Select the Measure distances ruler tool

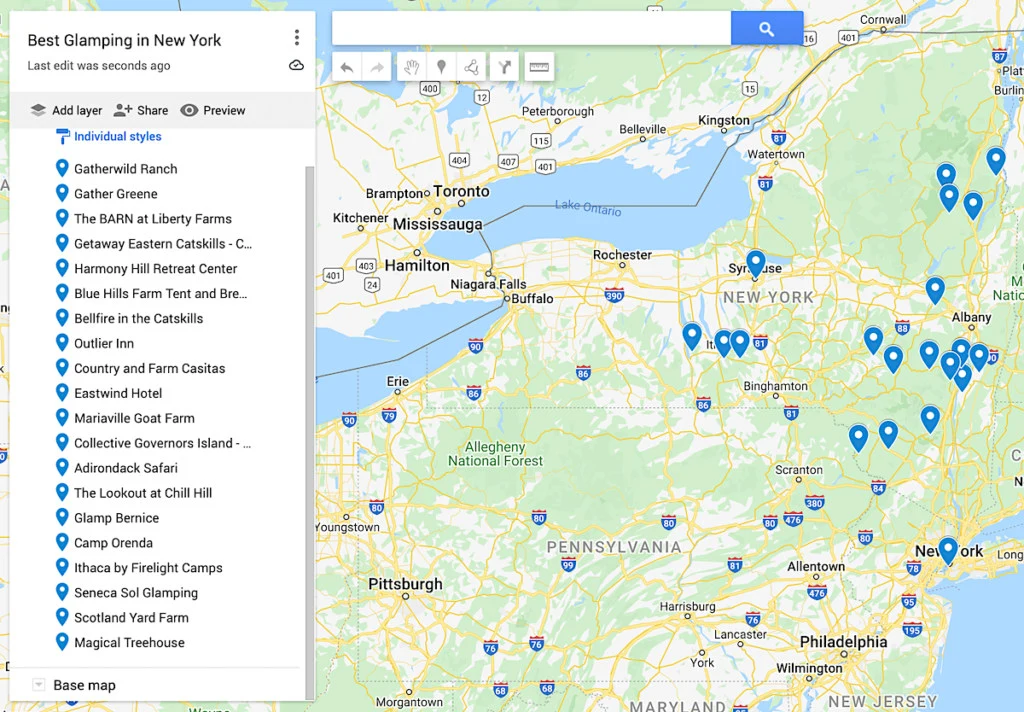point(539,67)
